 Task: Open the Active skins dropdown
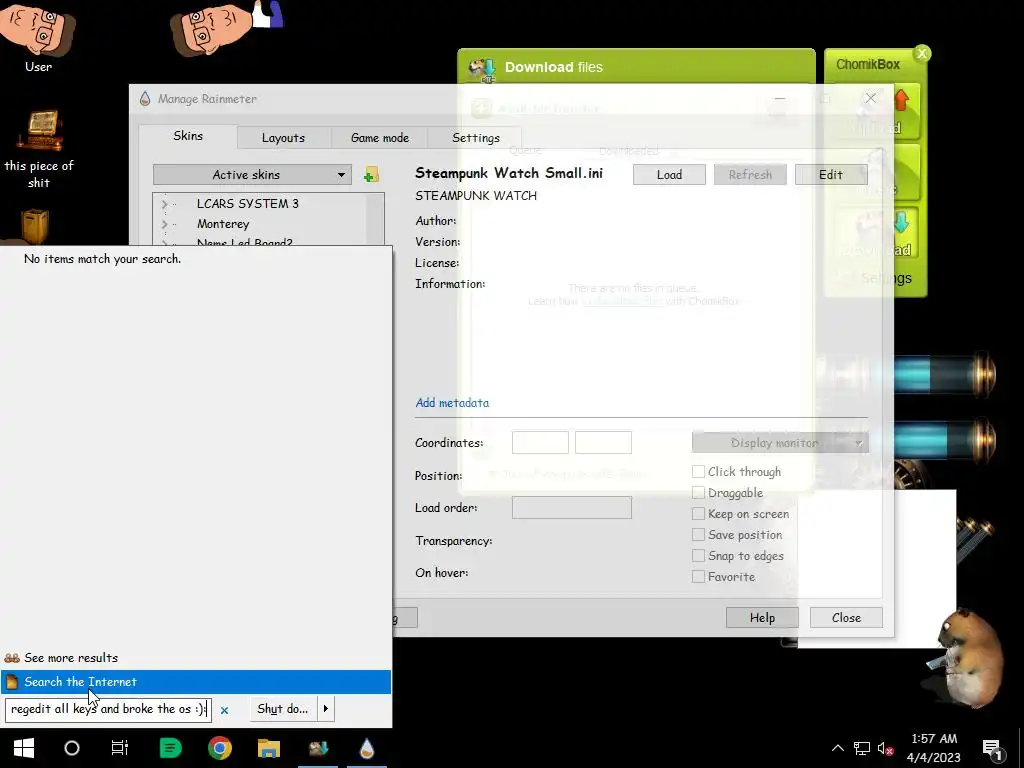(x=252, y=174)
